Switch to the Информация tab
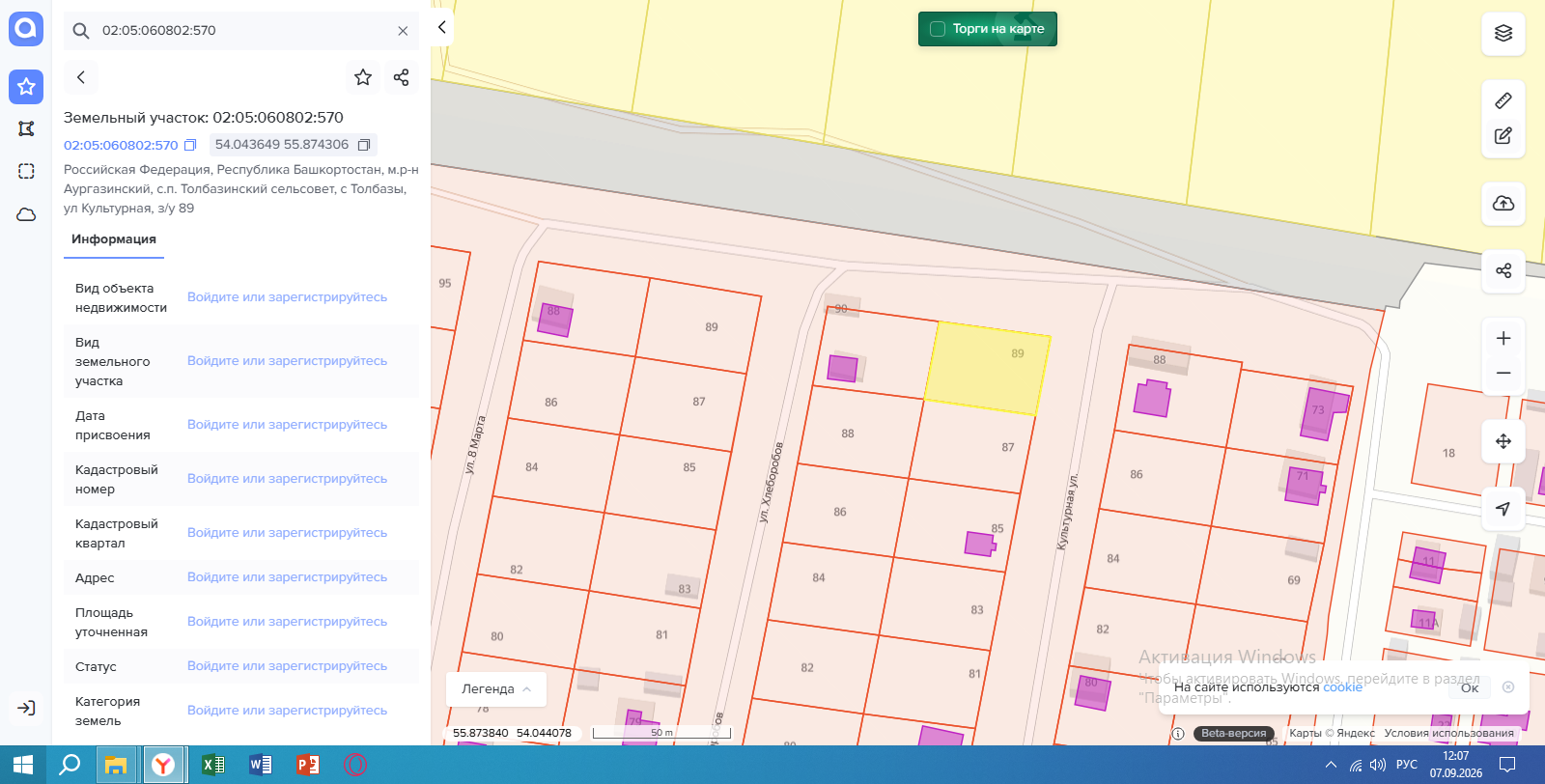 [114, 239]
